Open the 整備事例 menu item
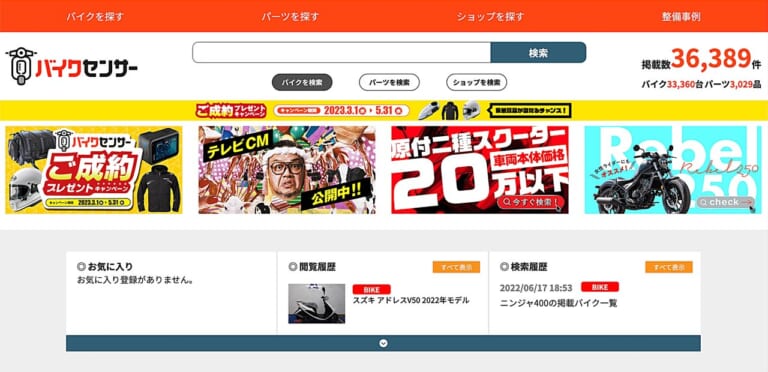Image resolution: width=768 pixels, height=372 pixels. tap(681, 17)
